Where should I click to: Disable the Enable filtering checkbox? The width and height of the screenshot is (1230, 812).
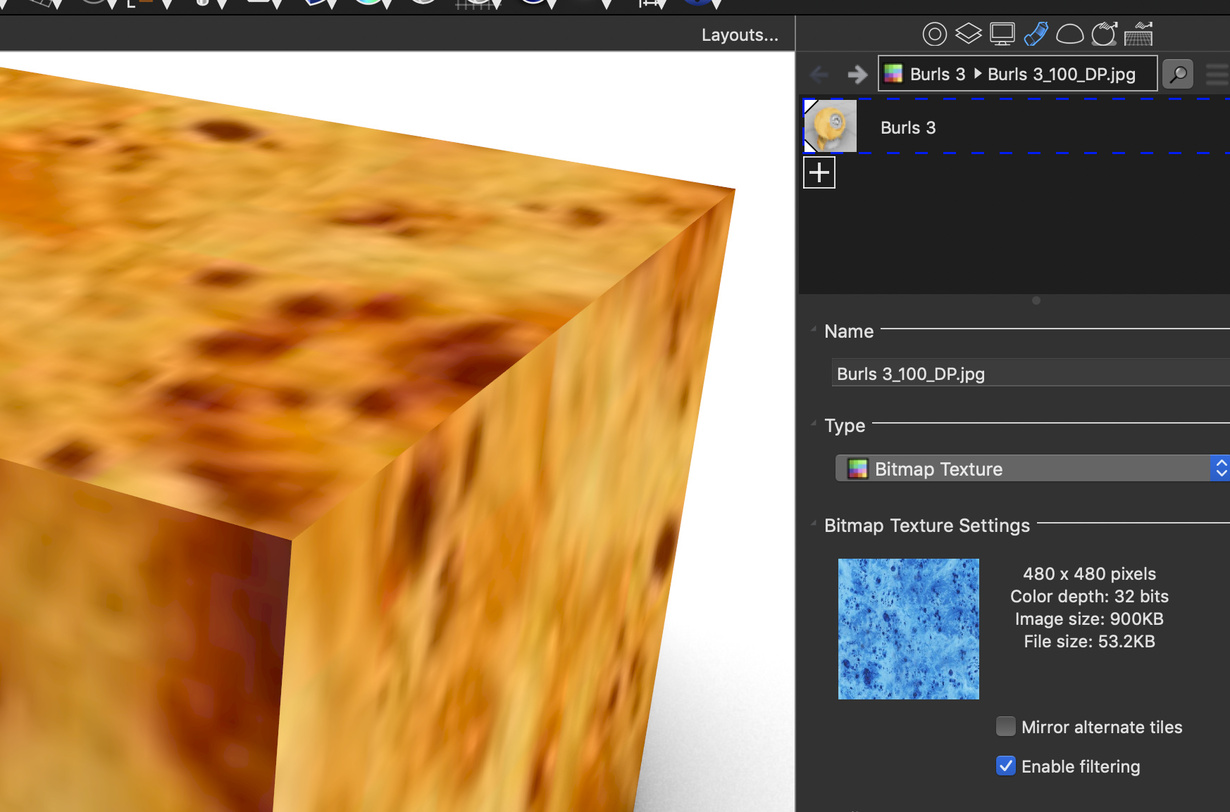pos(1006,765)
